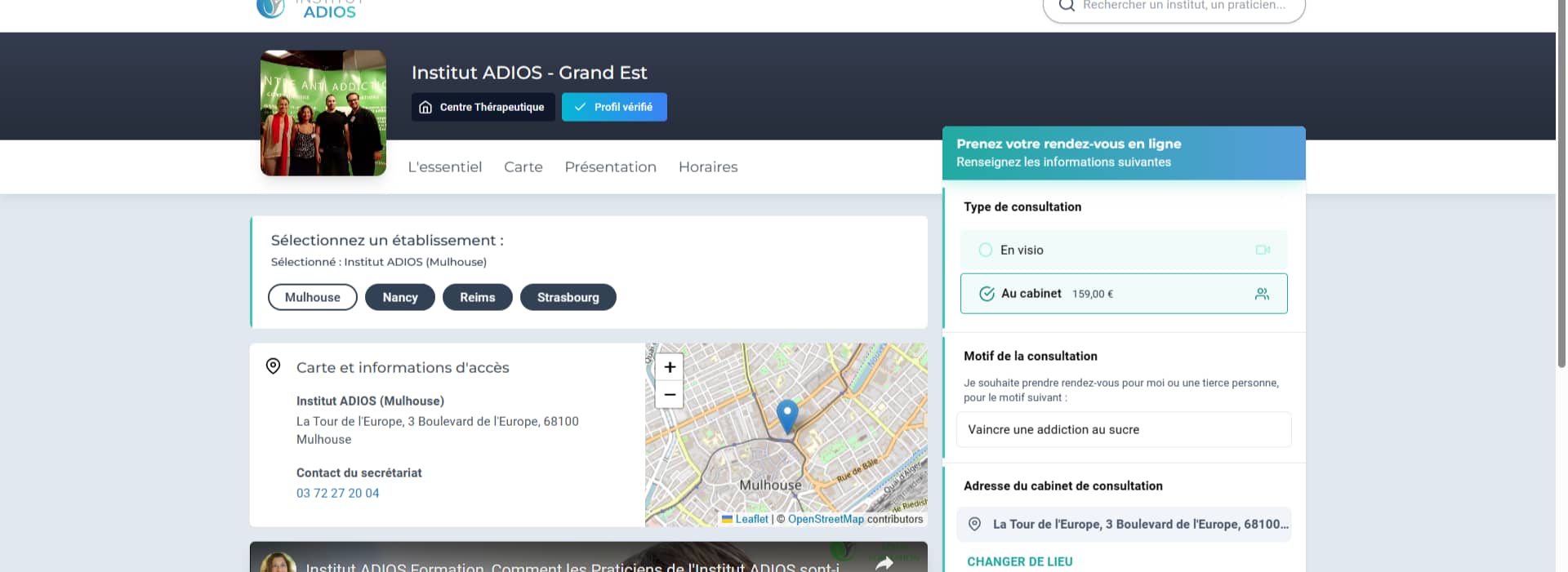The width and height of the screenshot is (1568, 572).
Task: Click the pin icon in cabinet address field
Action: point(974,524)
